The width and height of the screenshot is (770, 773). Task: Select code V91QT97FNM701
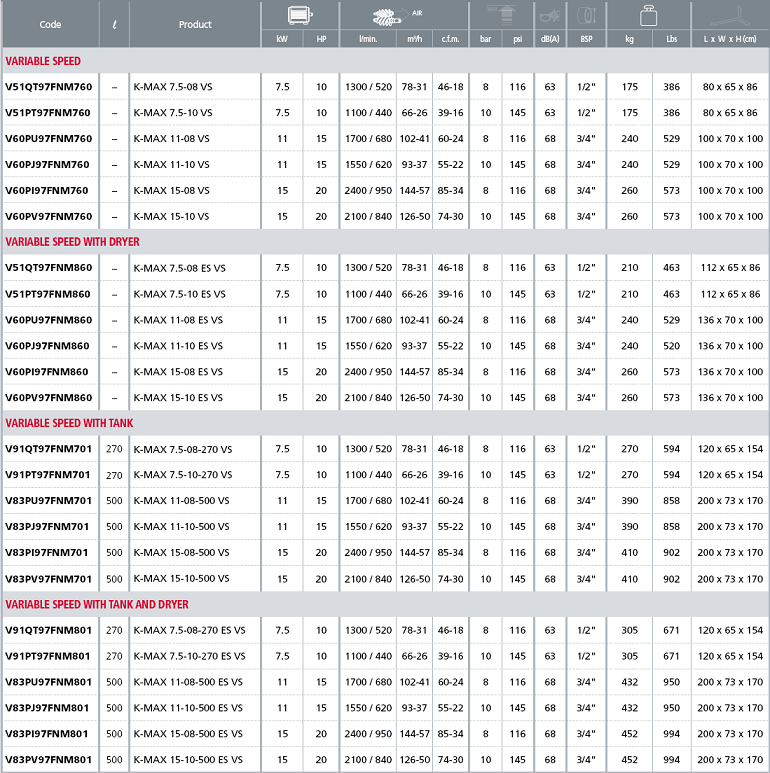[x=48, y=449]
